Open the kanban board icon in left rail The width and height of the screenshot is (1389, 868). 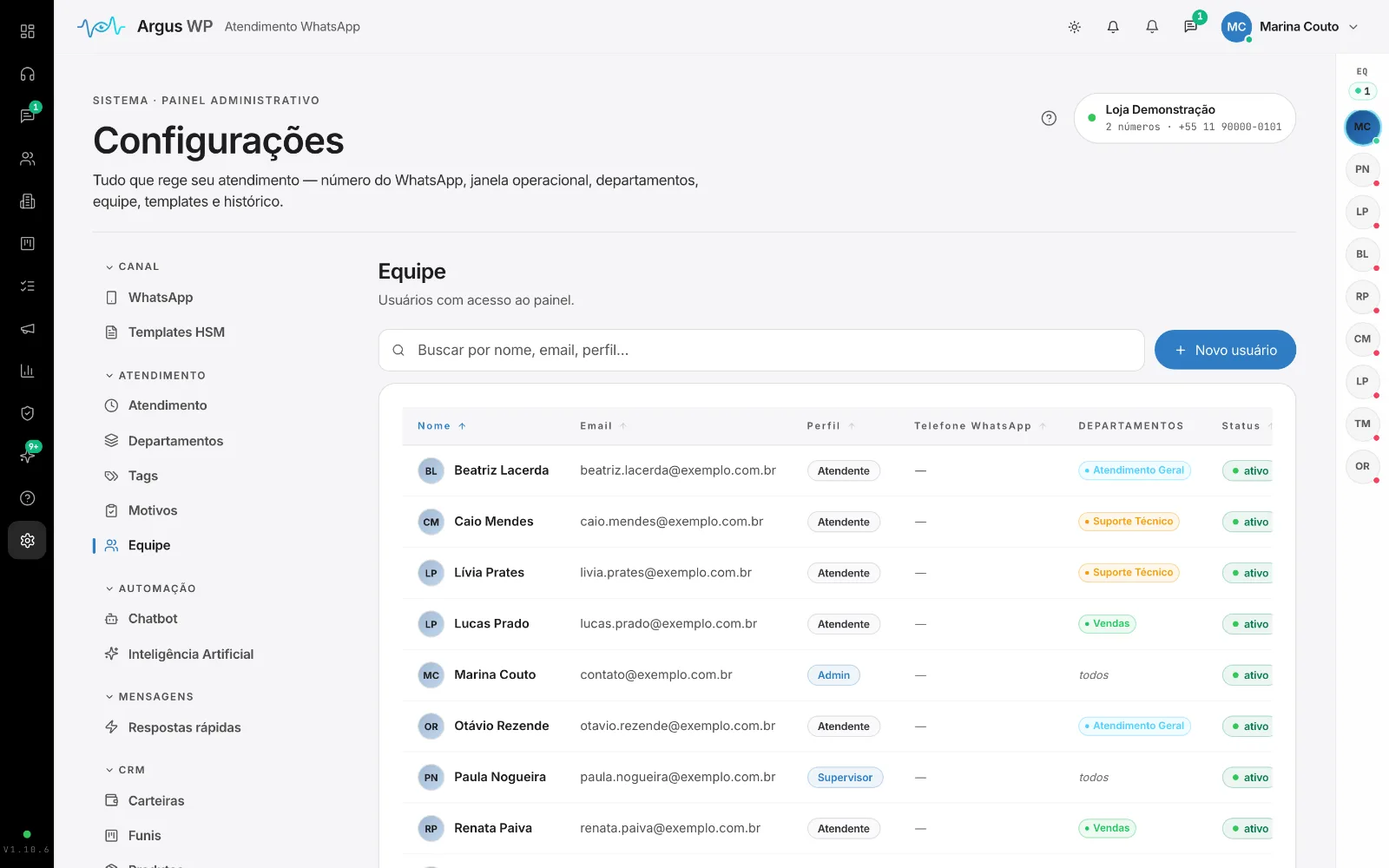(27, 244)
